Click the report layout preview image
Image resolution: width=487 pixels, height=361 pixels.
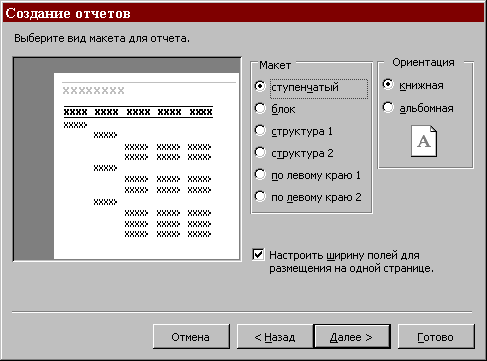coord(127,159)
